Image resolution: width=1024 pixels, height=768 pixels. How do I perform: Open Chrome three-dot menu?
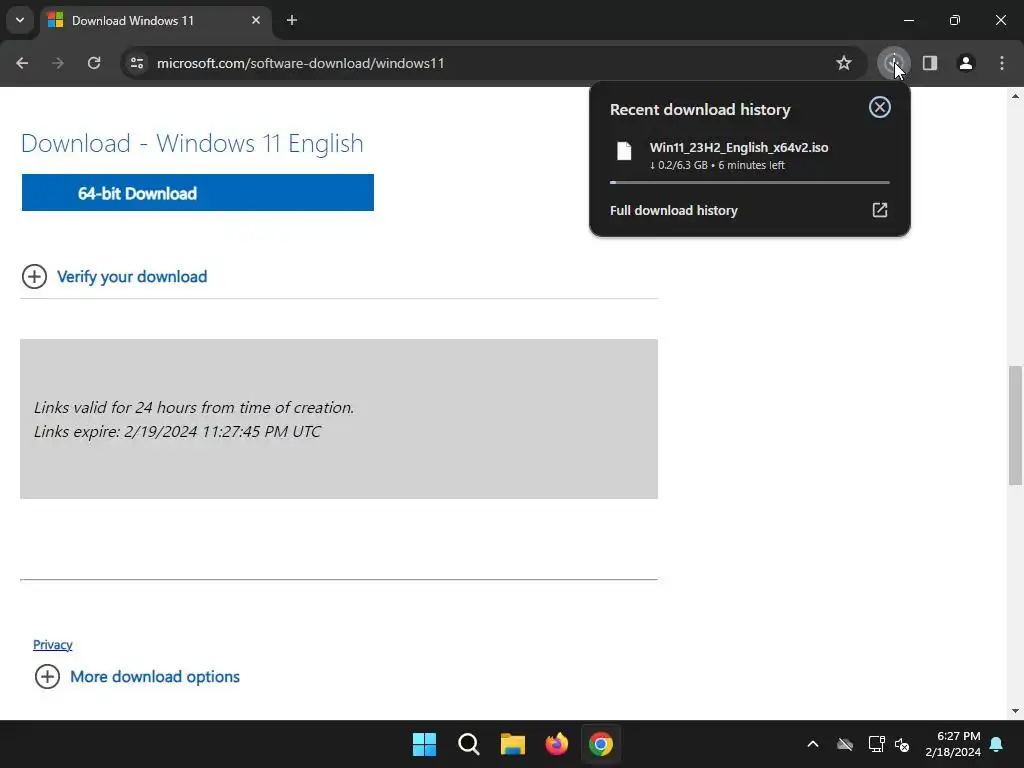click(1002, 63)
